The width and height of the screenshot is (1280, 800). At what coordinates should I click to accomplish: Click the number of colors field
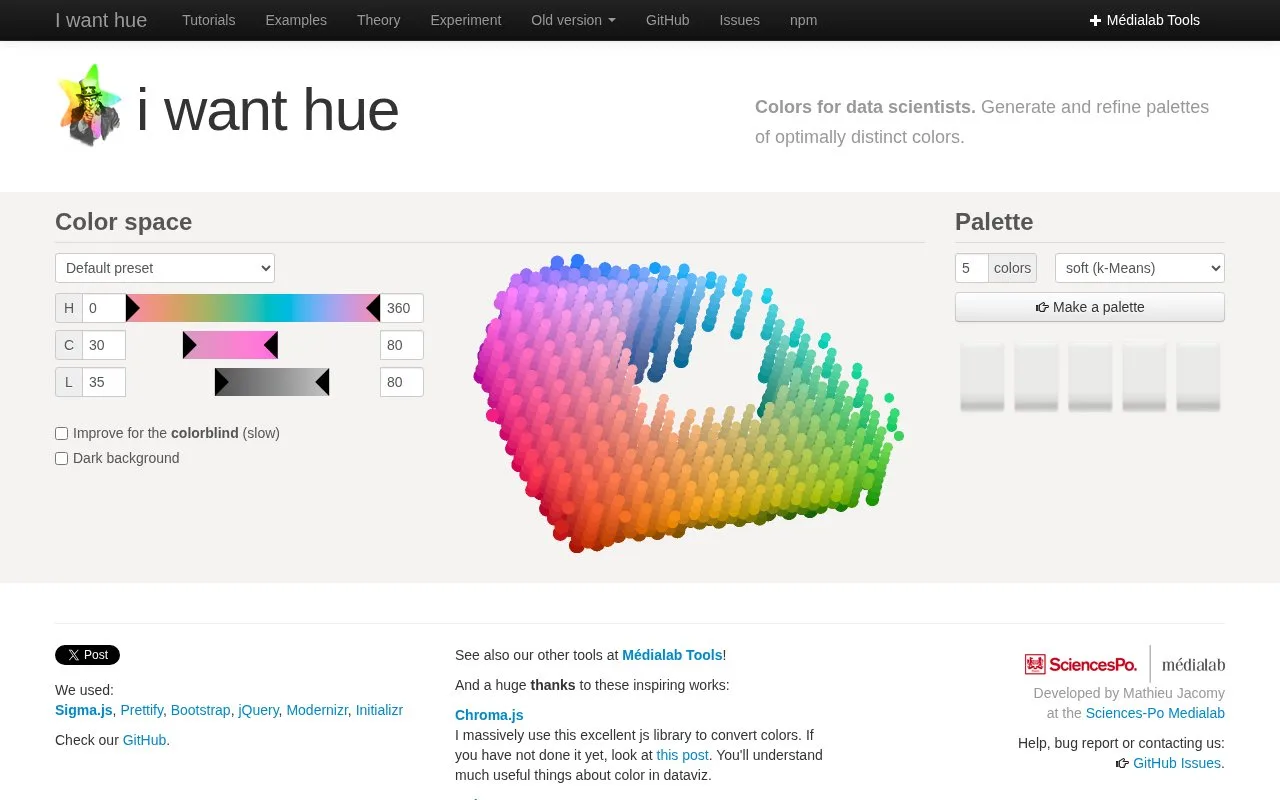coord(972,268)
